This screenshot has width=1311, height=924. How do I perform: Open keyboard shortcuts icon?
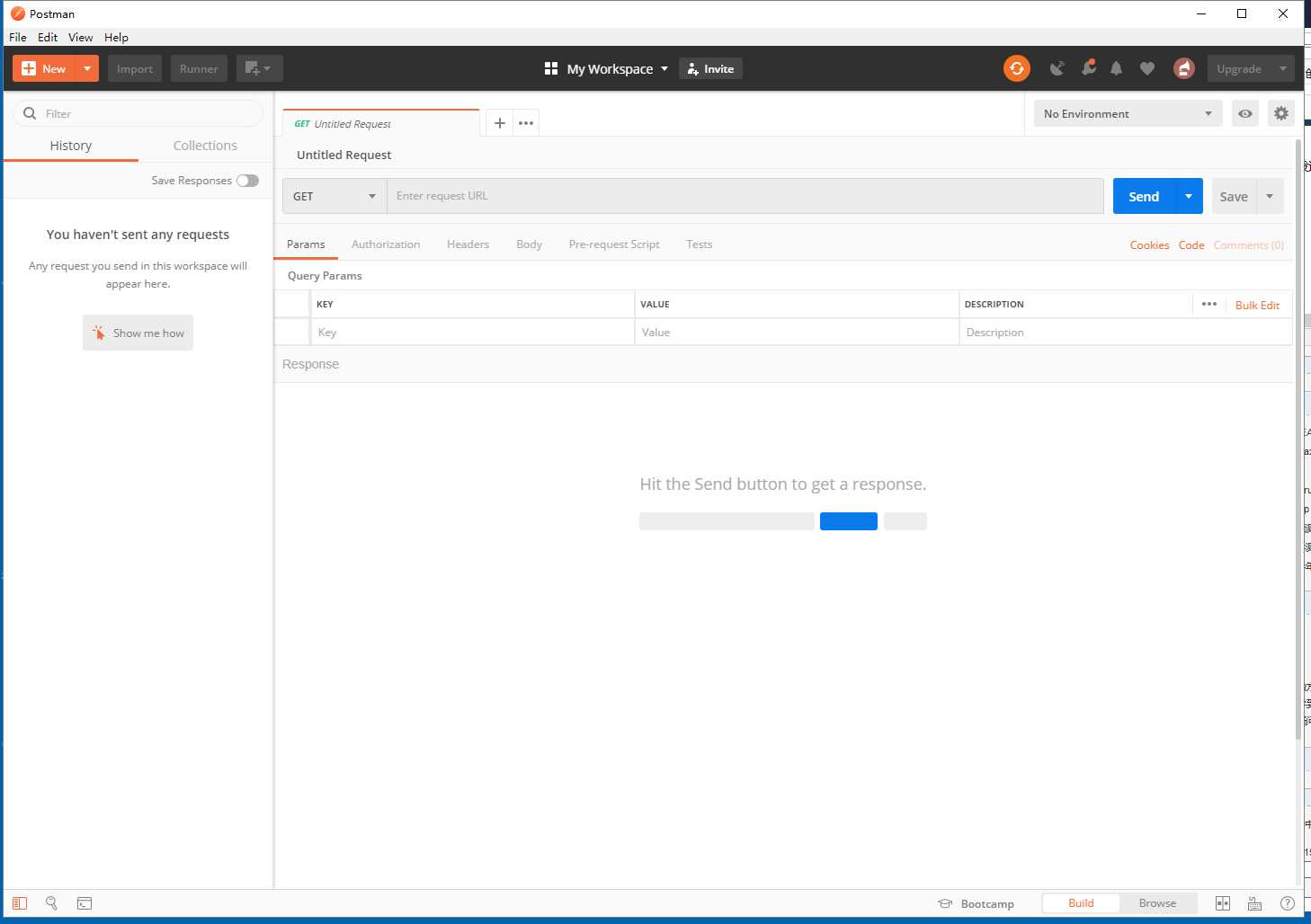point(1255,903)
